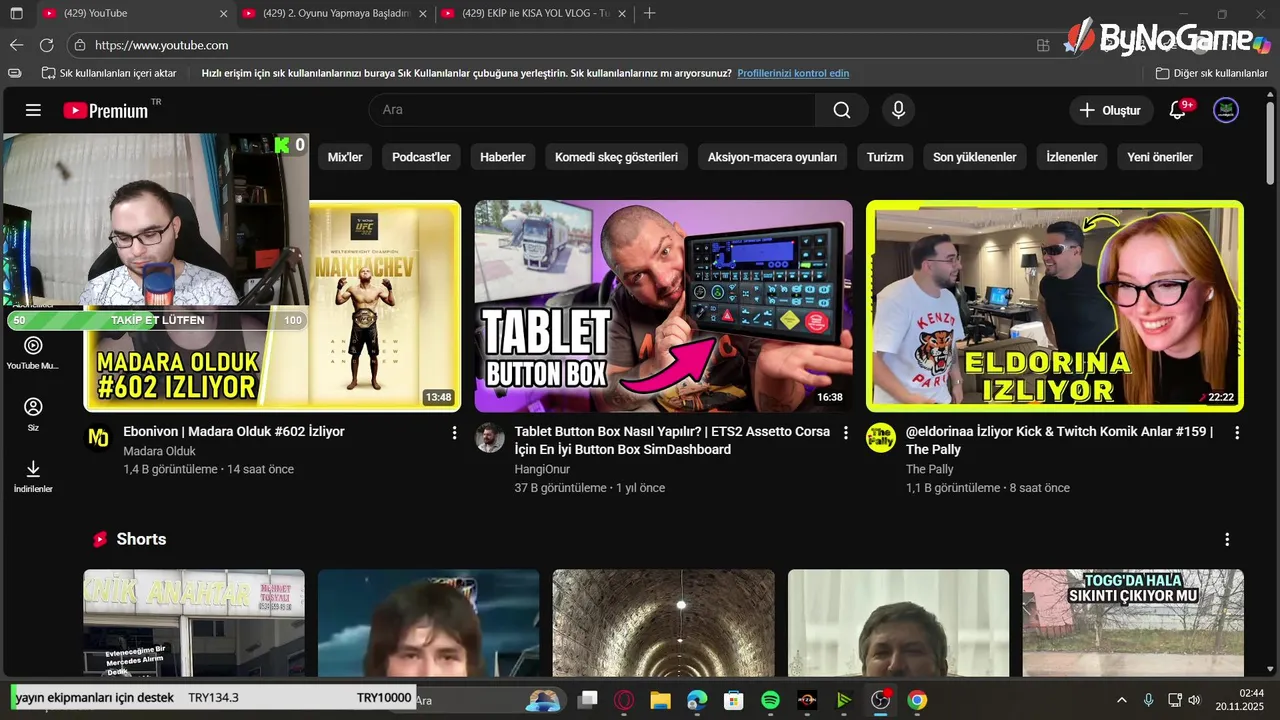Image resolution: width=1280 pixels, height=720 pixels.
Task: Close the EKİP ile KISA YOL VLOG tab
Action: point(623,13)
